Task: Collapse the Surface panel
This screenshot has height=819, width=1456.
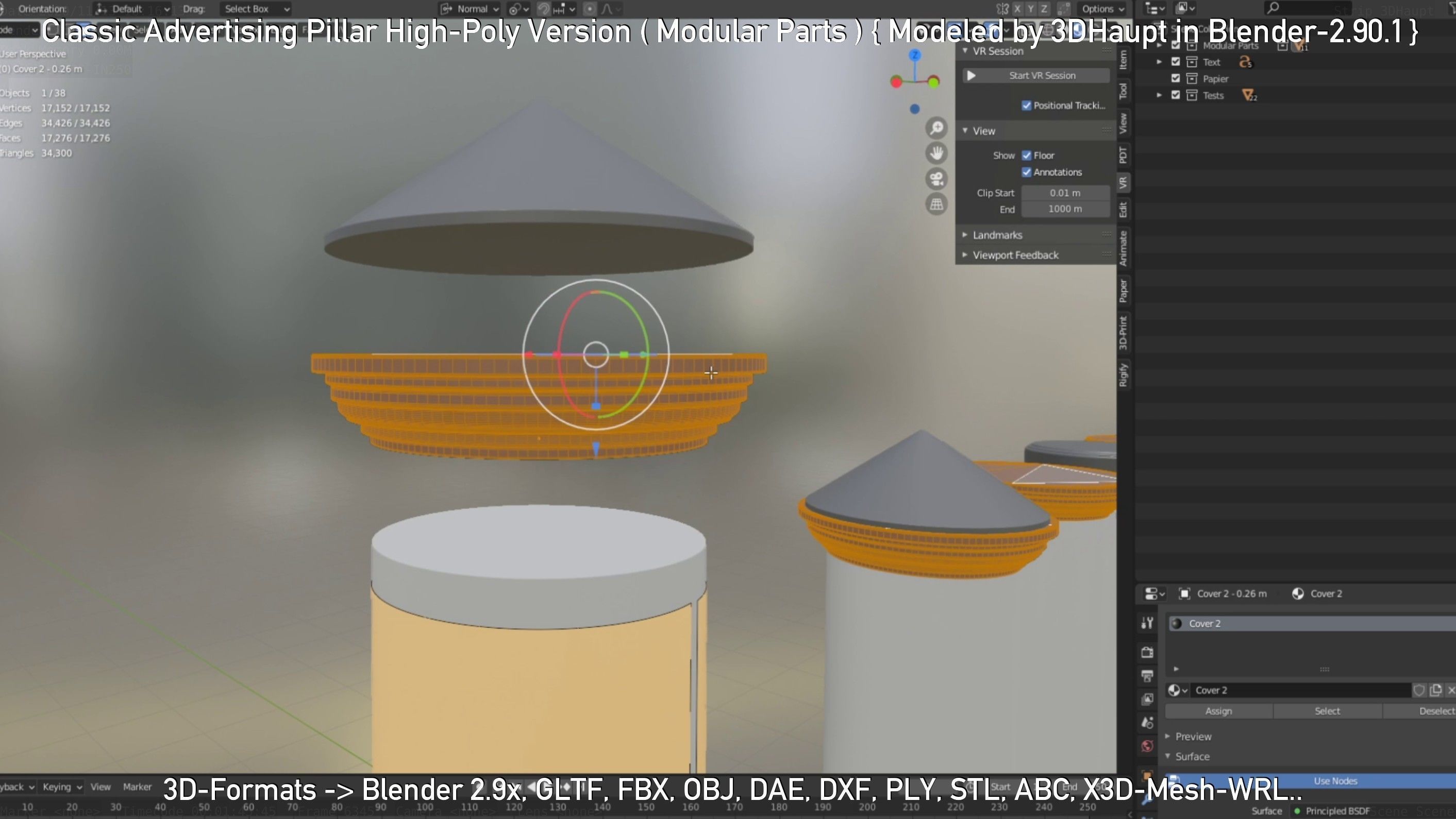Action: tap(1167, 756)
